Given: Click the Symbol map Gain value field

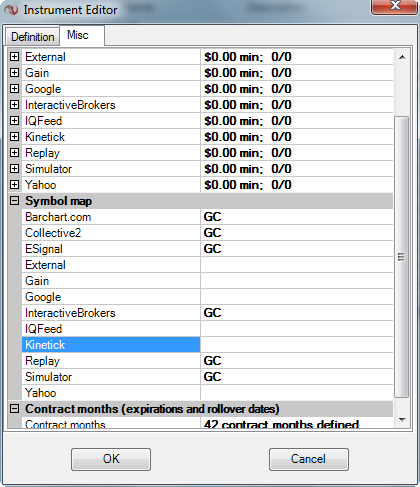Looking at the screenshot, I should 297,281.
